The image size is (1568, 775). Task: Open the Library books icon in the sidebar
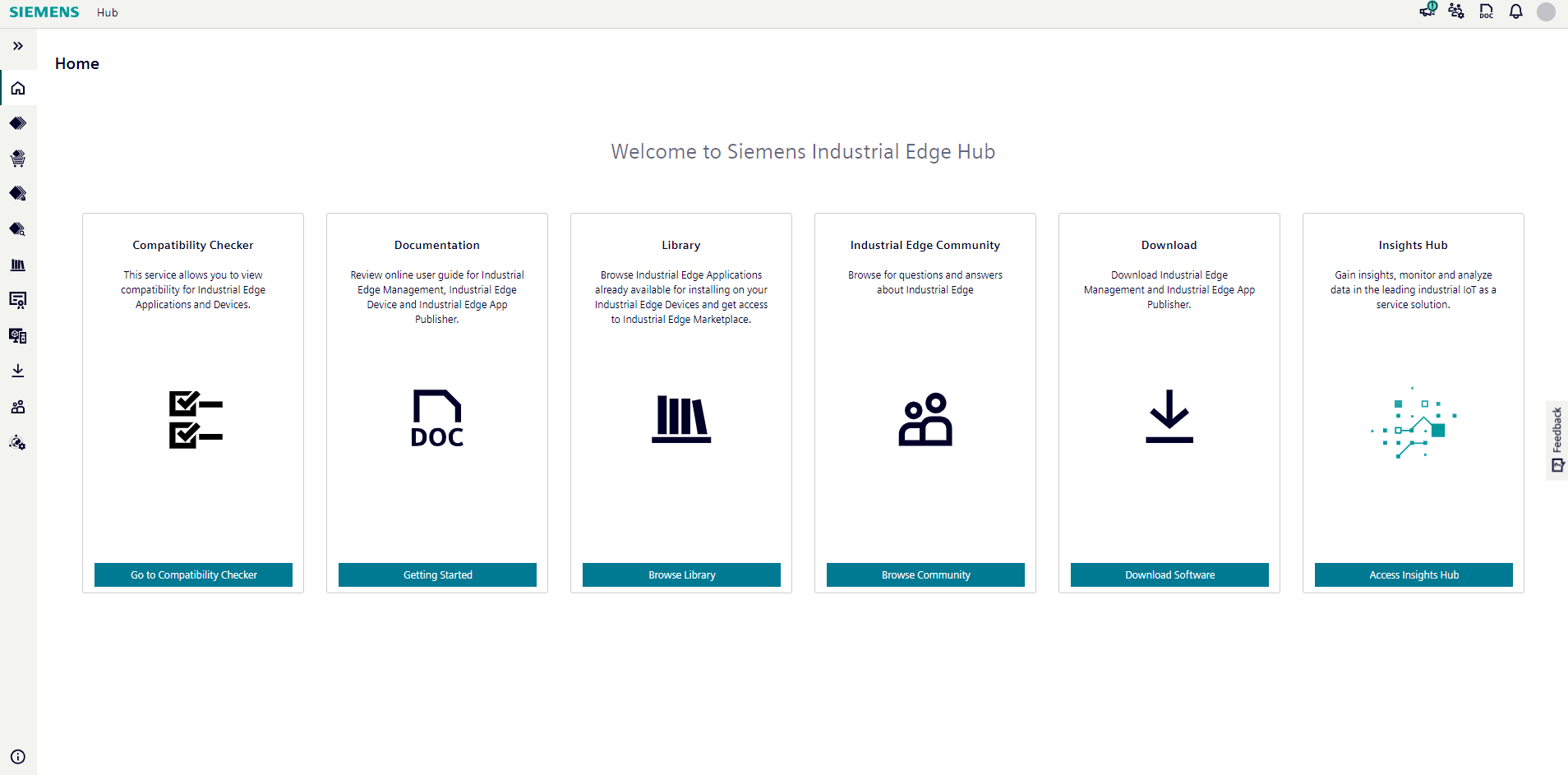pos(18,265)
